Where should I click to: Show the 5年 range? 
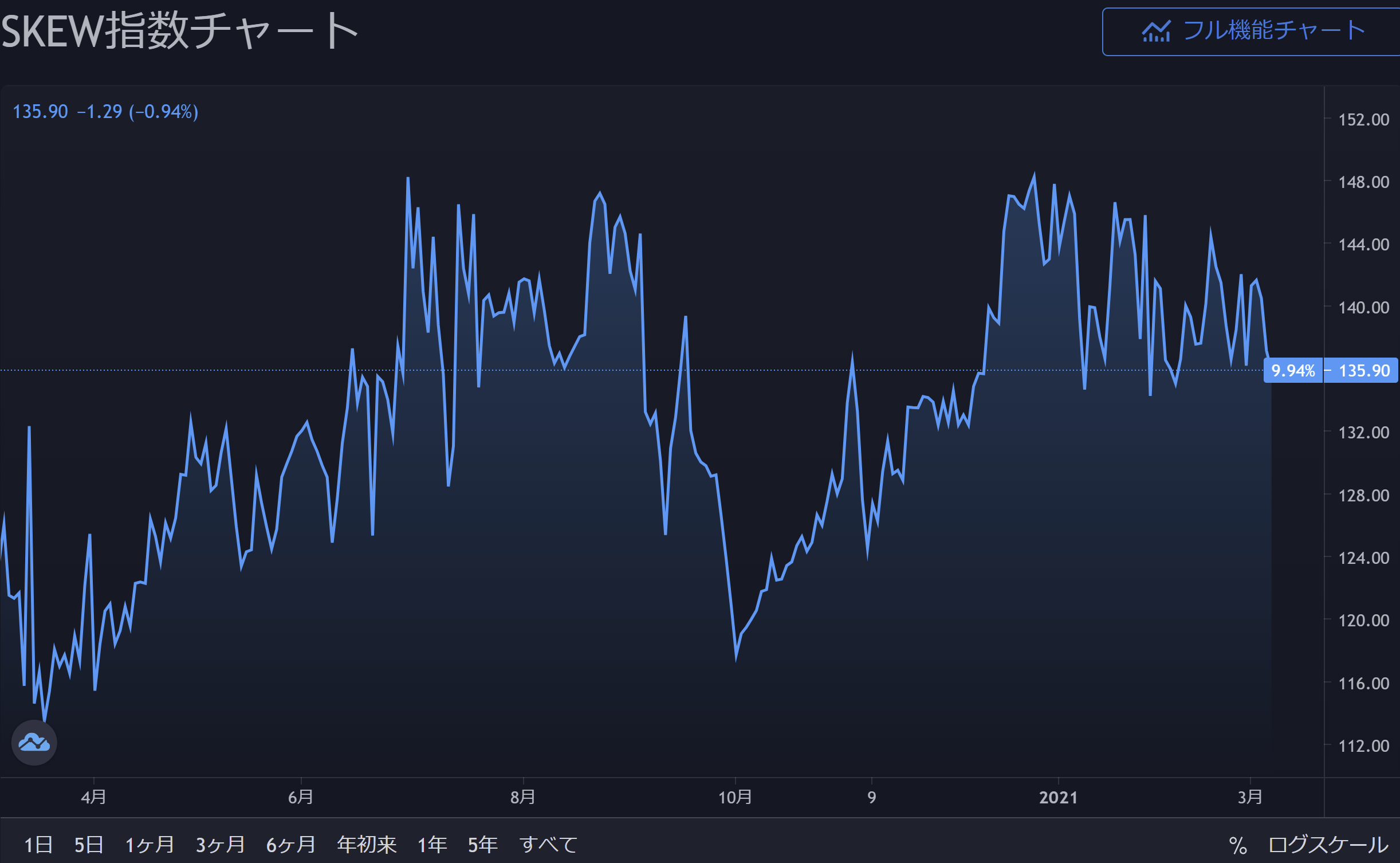pos(482,845)
